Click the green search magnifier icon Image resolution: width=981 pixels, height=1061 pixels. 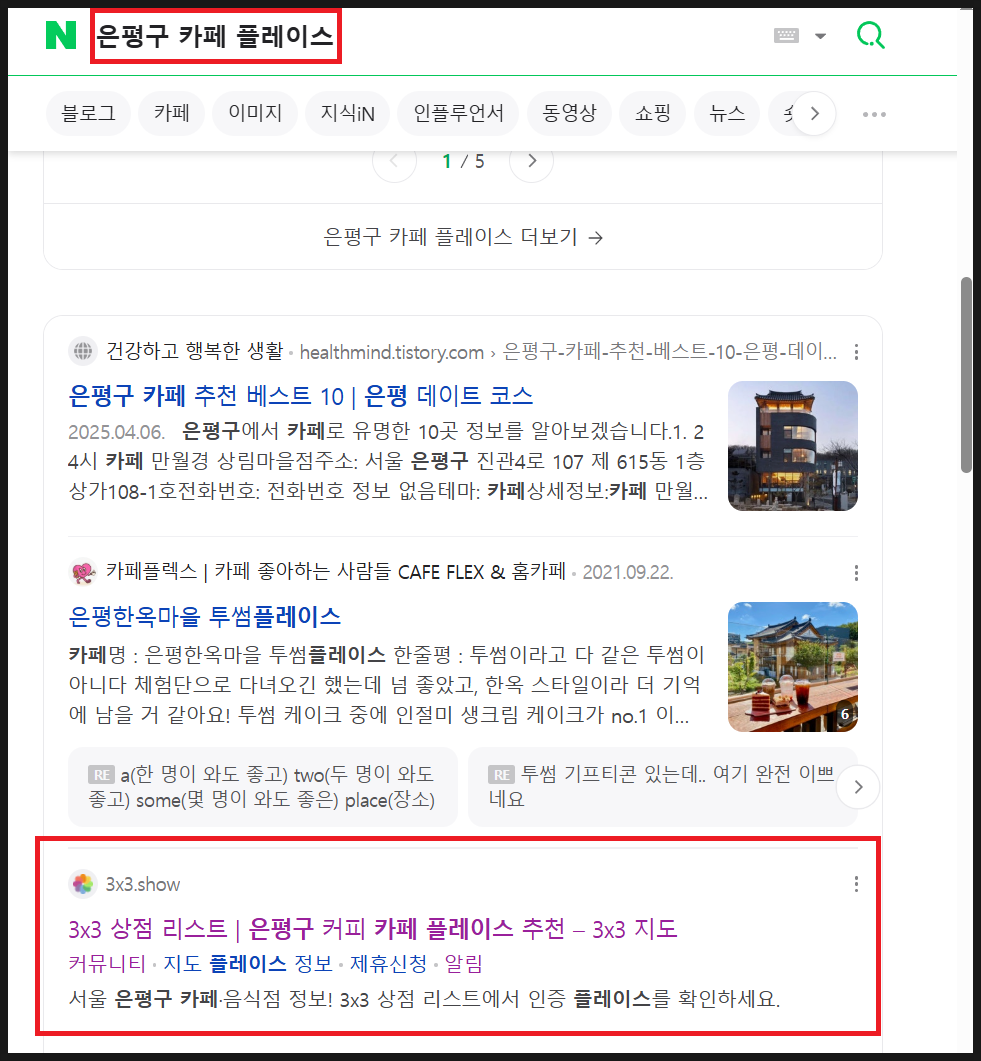[871, 36]
